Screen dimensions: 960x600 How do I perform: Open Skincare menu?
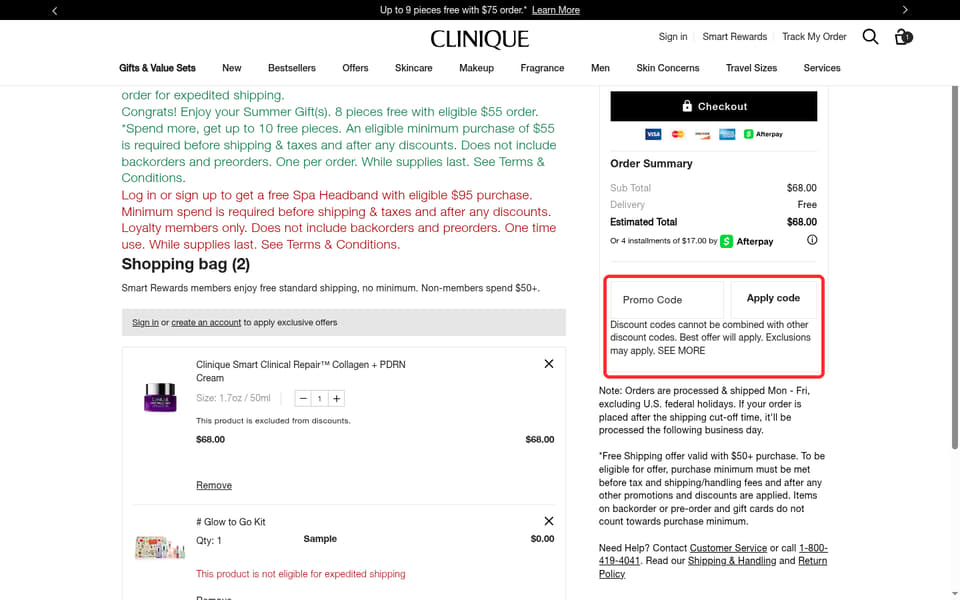click(413, 68)
